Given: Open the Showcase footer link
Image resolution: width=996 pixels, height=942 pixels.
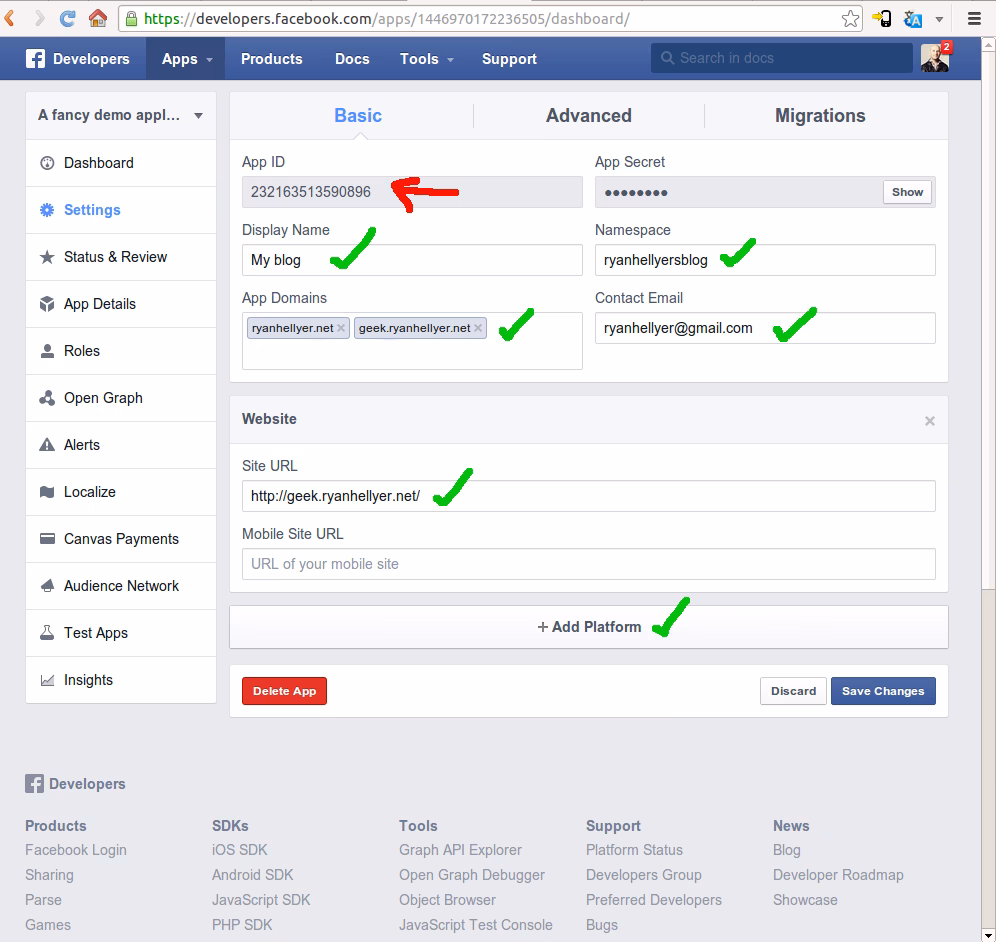Looking at the screenshot, I should pos(805,899).
